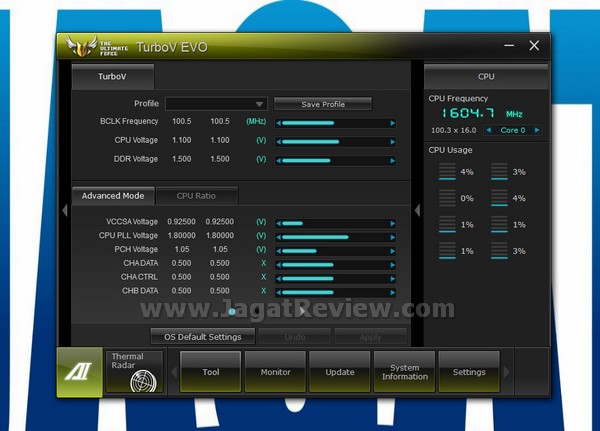
Task: Increase BCLK Frequency with right arrow
Action: coord(392,123)
